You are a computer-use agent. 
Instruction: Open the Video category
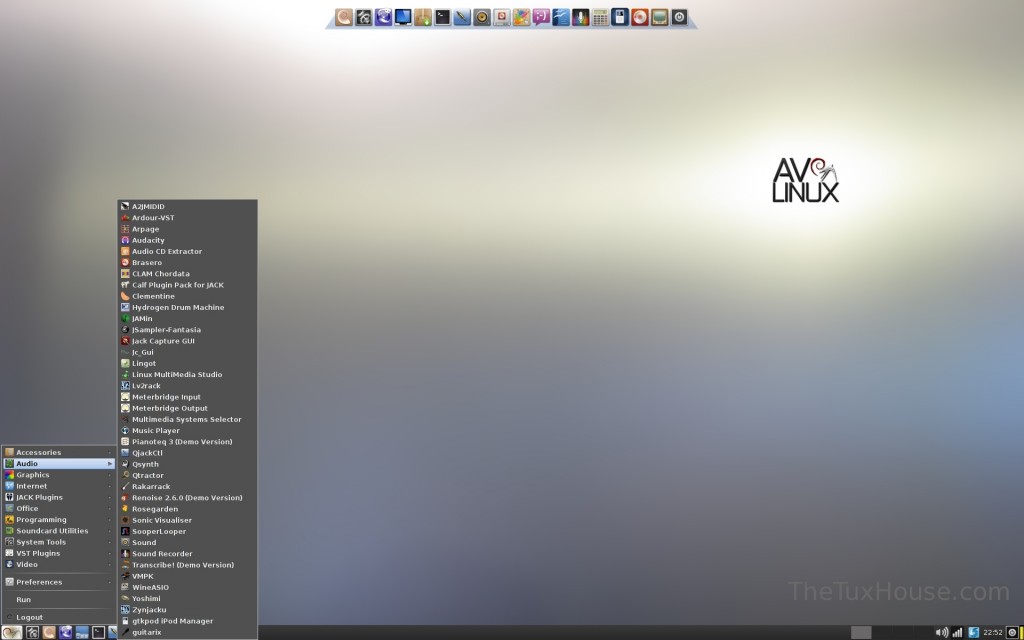pyautogui.click(x=59, y=564)
